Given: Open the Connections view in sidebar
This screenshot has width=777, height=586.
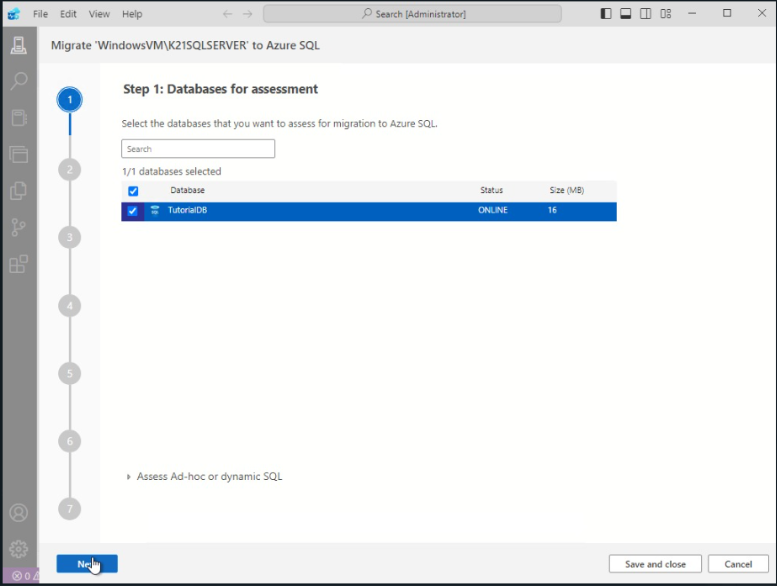Looking at the screenshot, I should click(18, 45).
